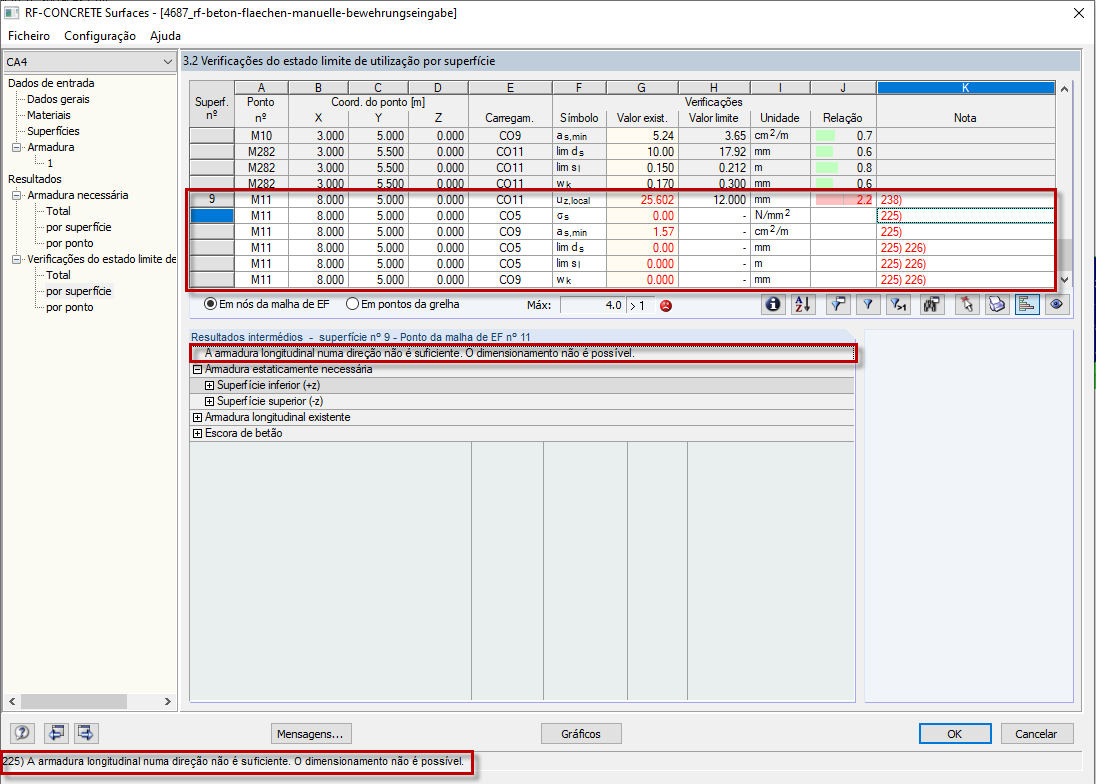Select armadura item '1' in navigator
1096x784 pixels.
[50, 164]
